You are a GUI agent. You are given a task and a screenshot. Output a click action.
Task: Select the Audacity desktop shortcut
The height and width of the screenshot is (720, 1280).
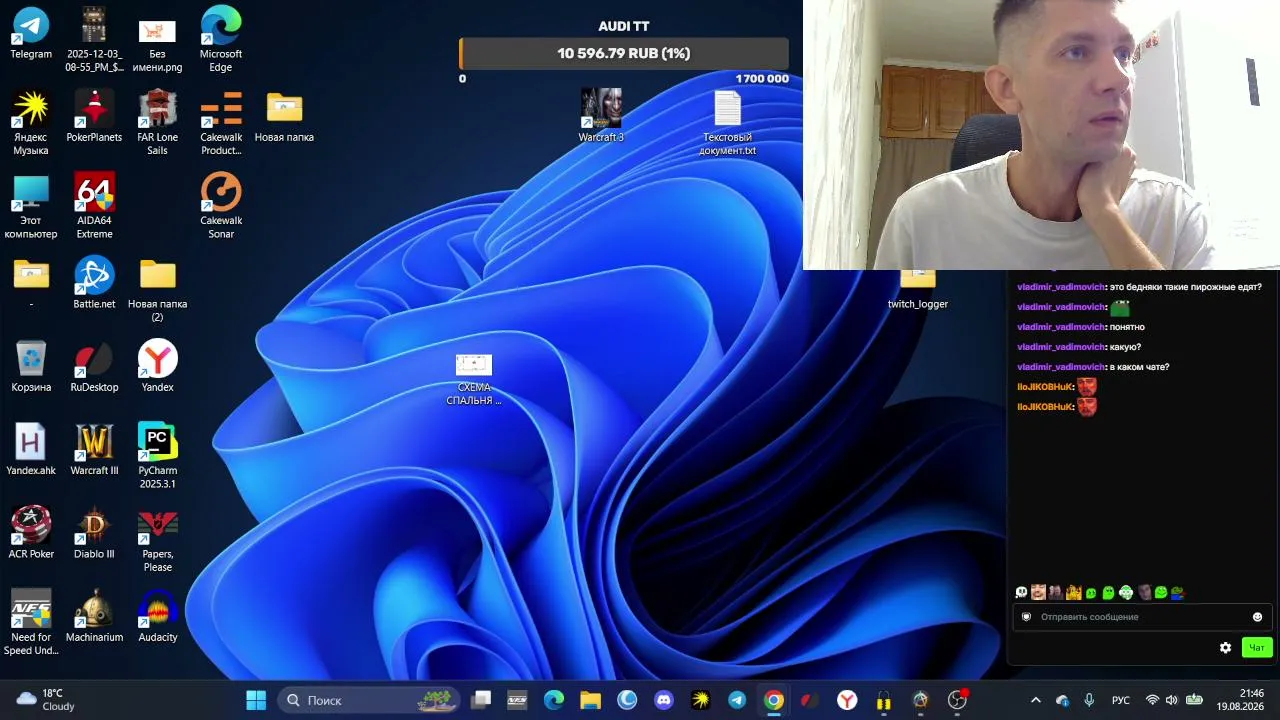pos(158,616)
